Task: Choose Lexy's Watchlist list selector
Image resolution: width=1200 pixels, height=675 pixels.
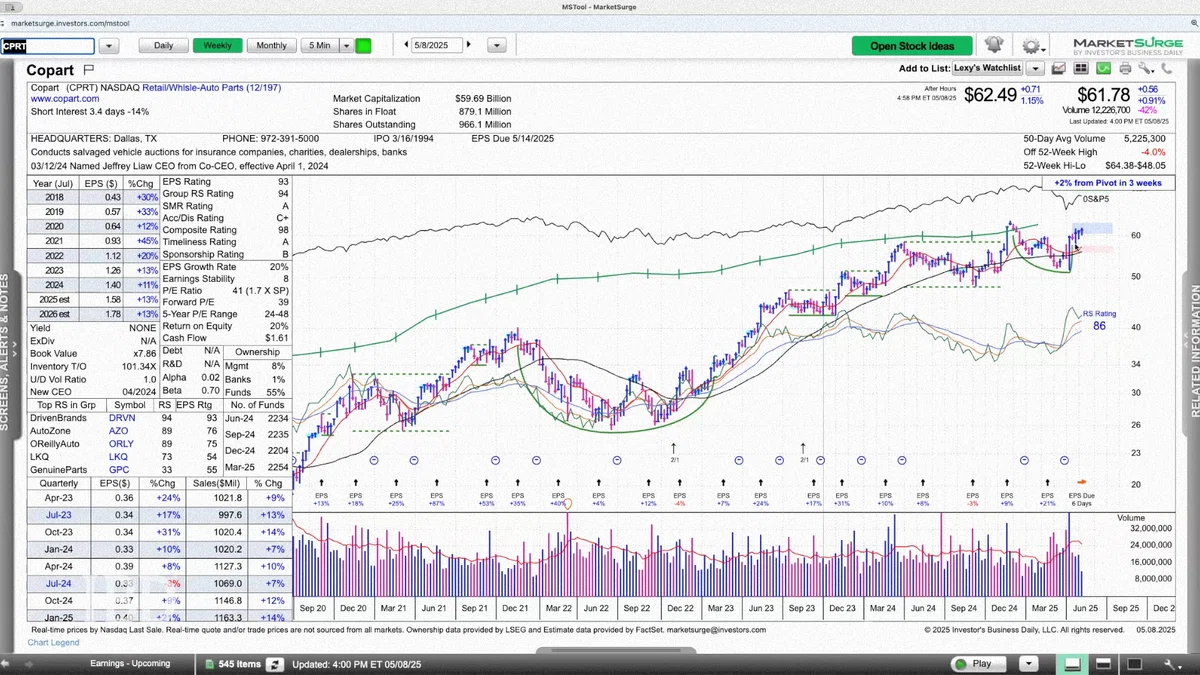Action: click(987, 68)
